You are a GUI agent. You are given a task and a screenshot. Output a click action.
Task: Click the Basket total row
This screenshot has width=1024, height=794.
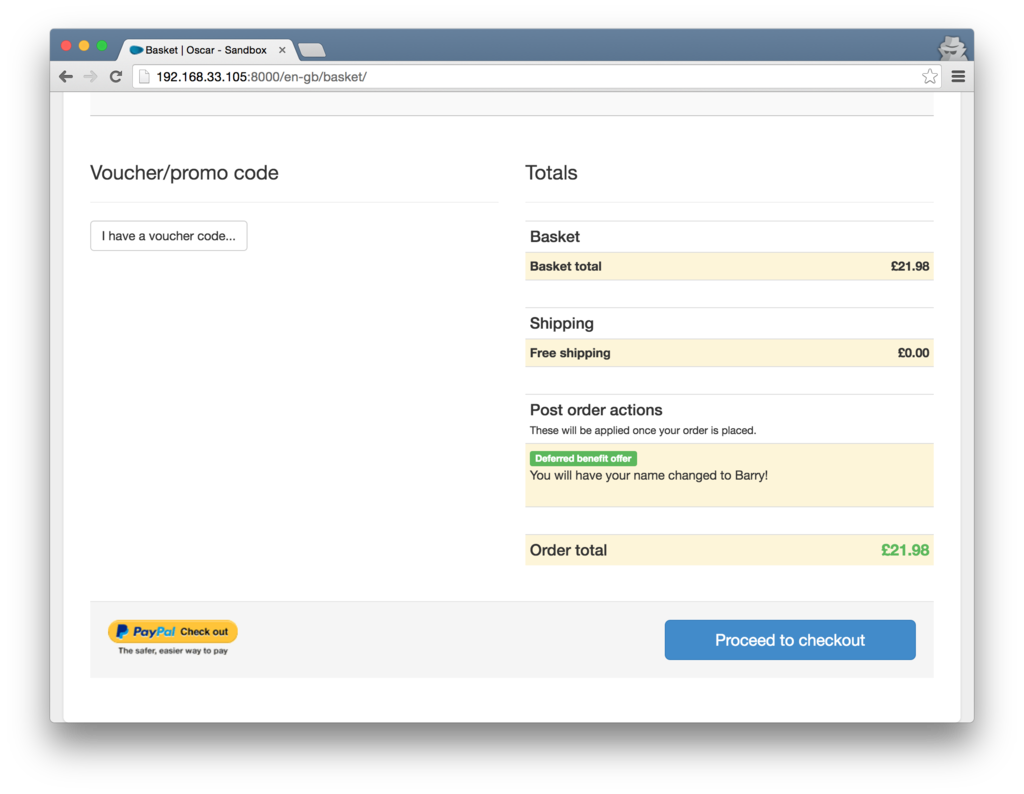[729, 266]
